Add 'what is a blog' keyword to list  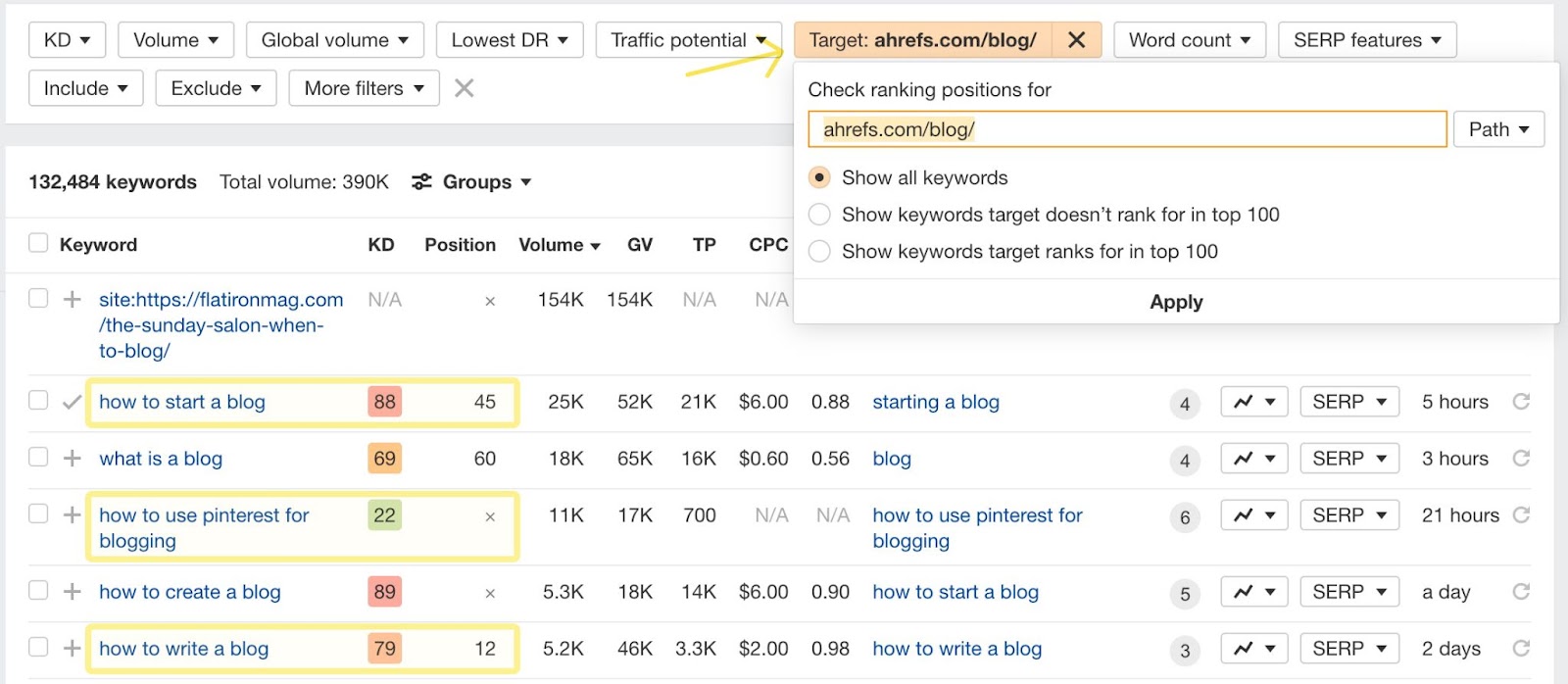72,459
